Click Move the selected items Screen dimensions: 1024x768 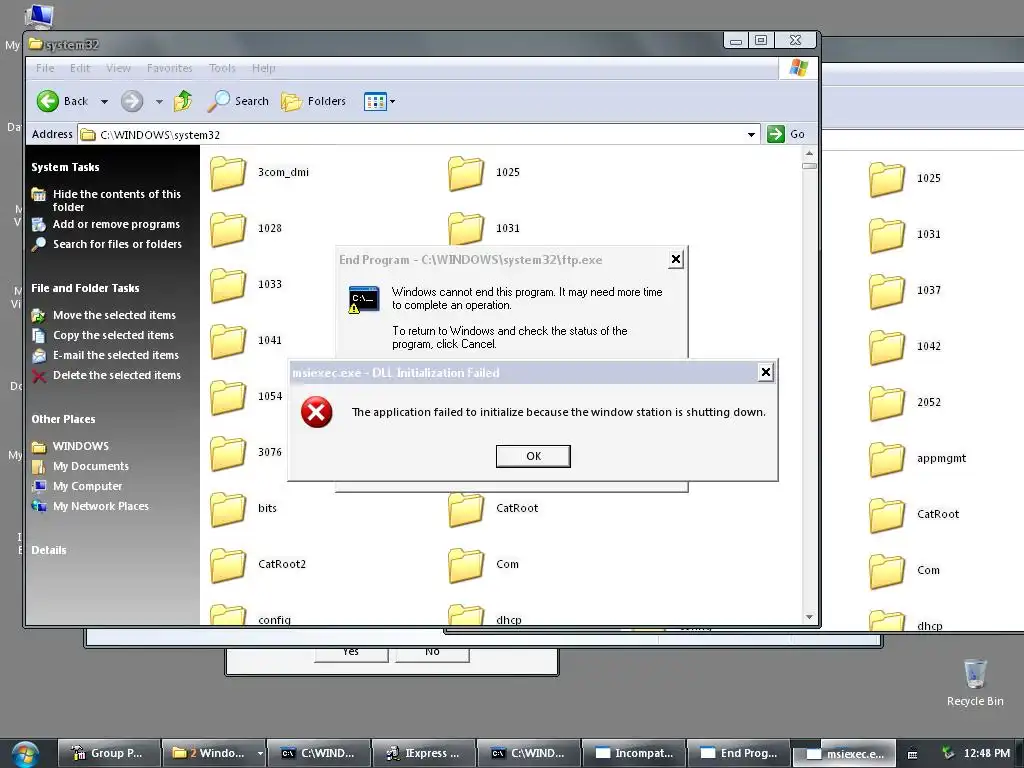[114, 315]
